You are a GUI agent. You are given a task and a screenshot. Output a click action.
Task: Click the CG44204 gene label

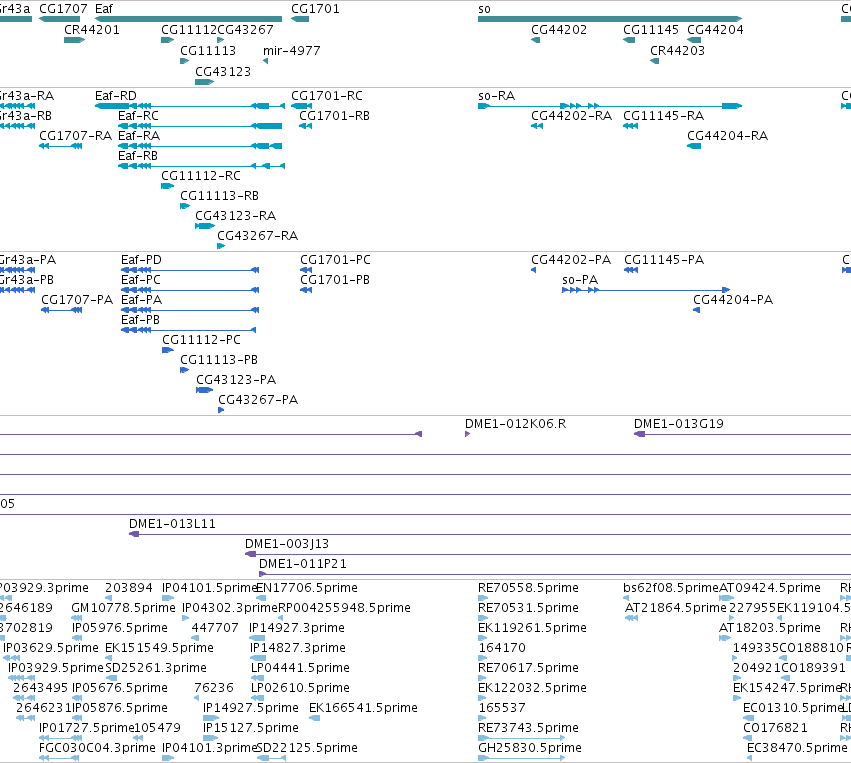[x=715, y=30]
